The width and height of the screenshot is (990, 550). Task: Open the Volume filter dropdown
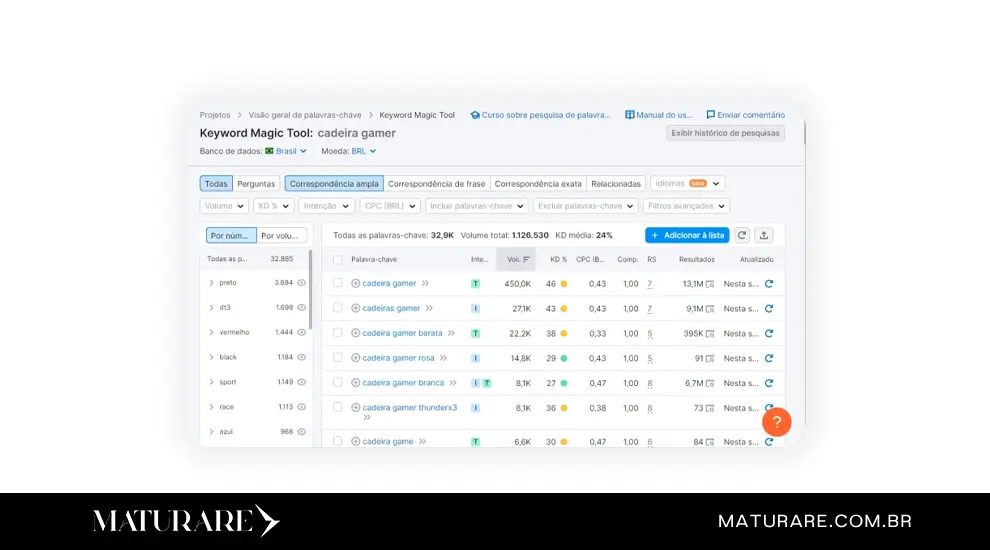(224, 206)
